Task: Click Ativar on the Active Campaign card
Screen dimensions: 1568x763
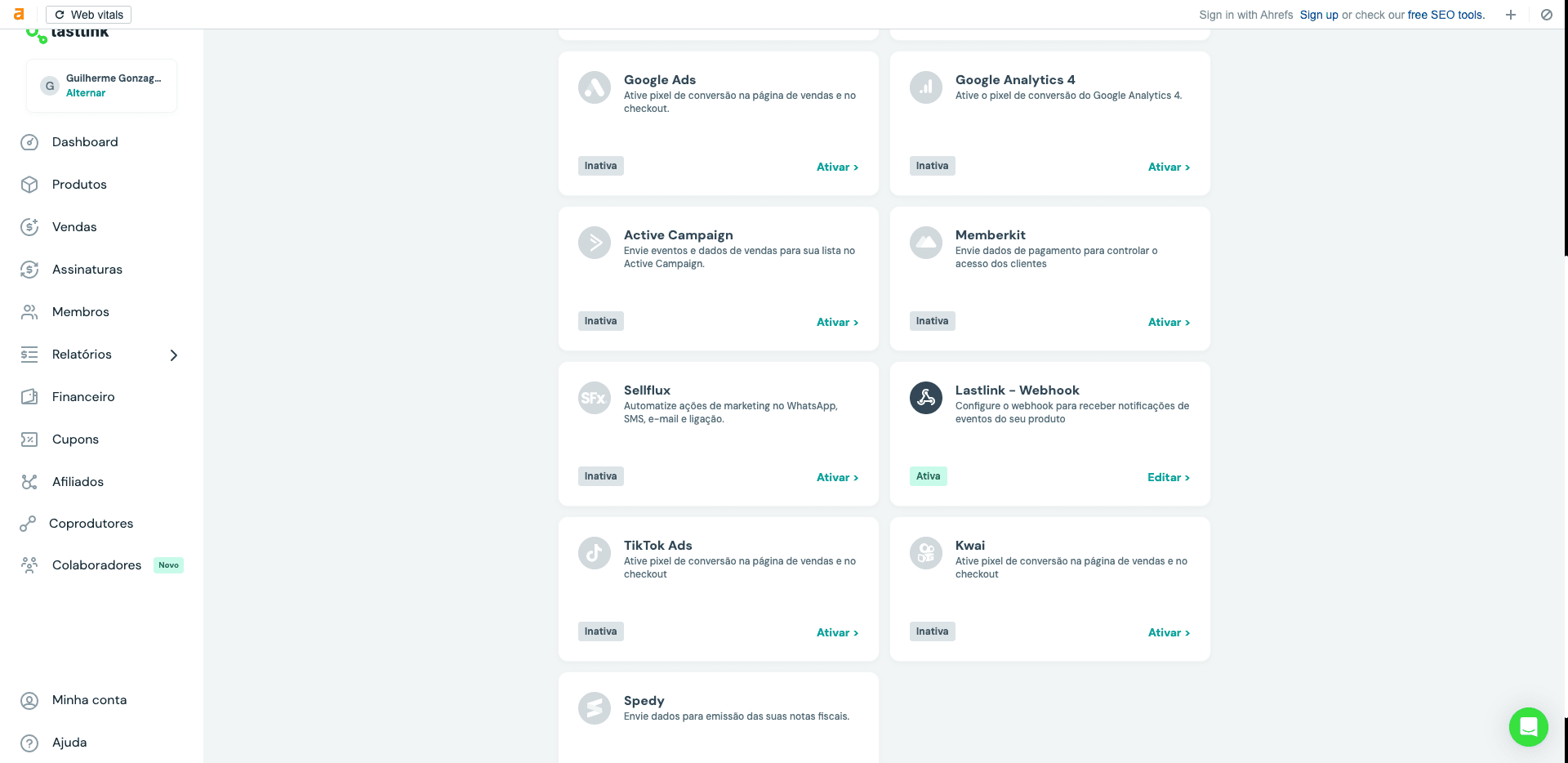Action: coord(837,323)
